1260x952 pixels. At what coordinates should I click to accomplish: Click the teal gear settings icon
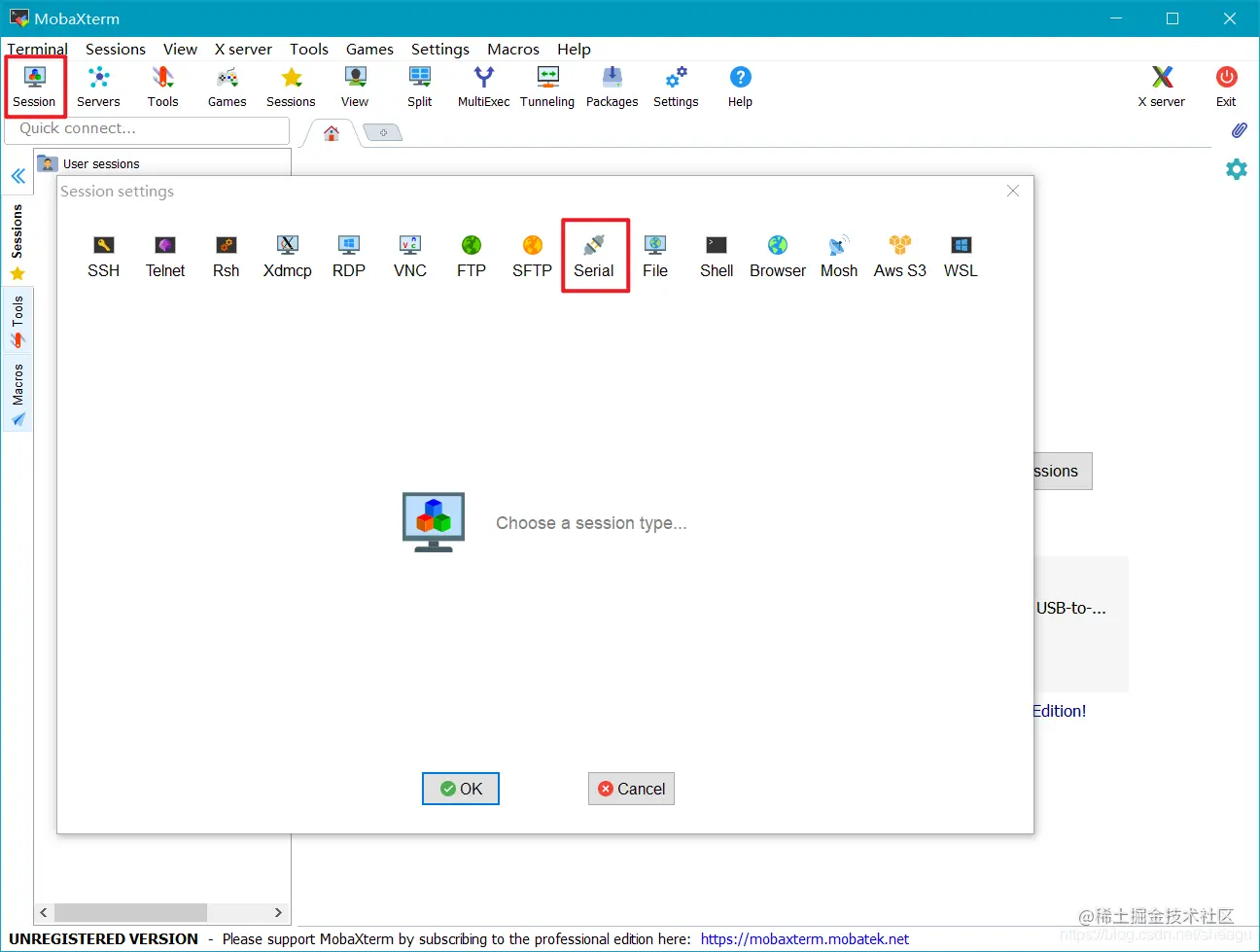1237,169
